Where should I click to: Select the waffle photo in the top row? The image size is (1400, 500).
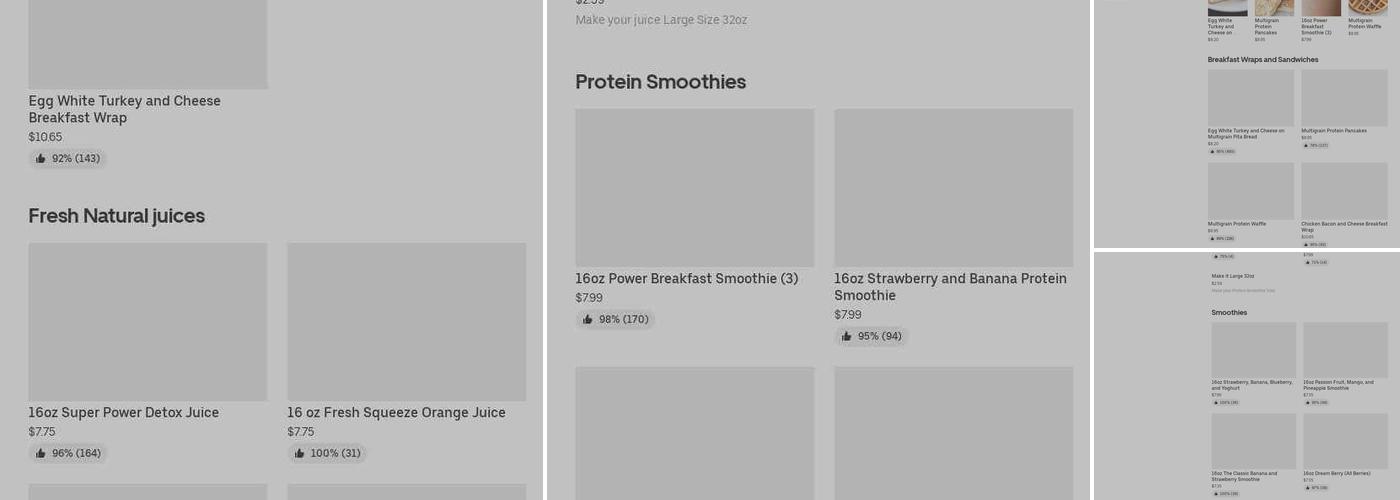click(x=1367, y=8)
